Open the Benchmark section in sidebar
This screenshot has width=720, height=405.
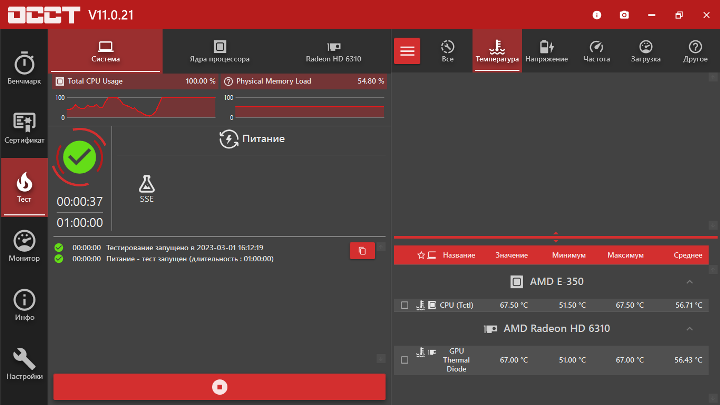click(x=24, y=68)
